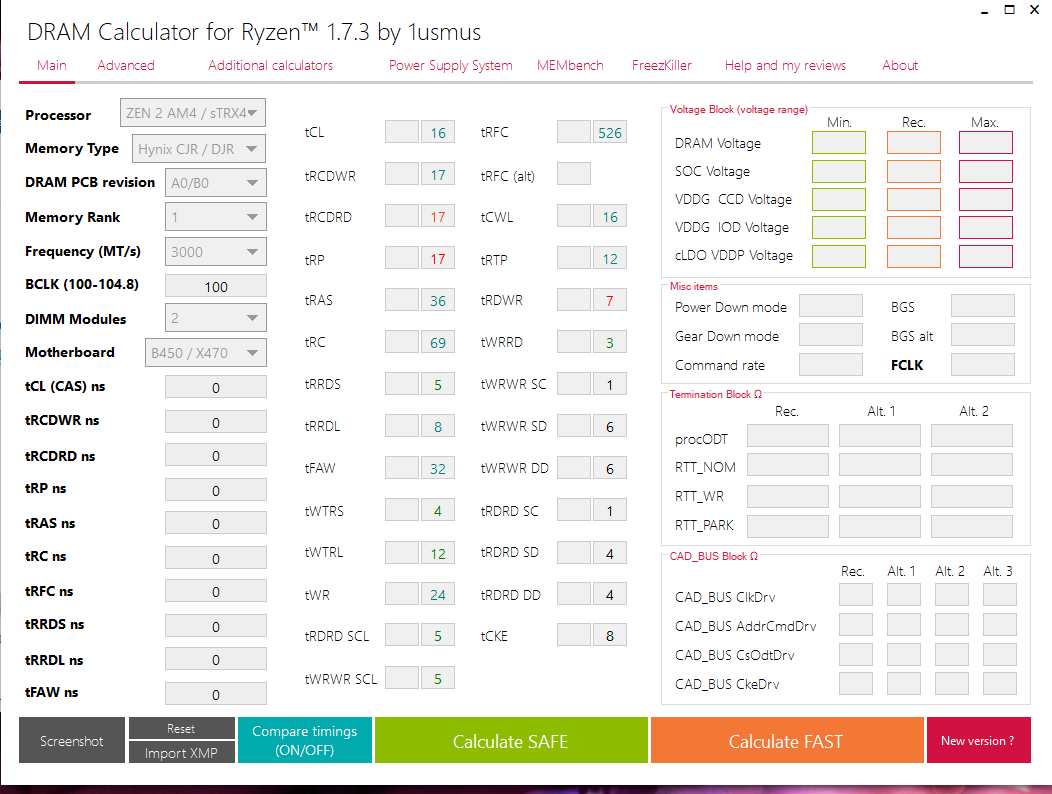Click the CAD_BUS ClkDrv Rec. field
The height and width of the screenshot is (794, 1052).
tap(856, 595)
